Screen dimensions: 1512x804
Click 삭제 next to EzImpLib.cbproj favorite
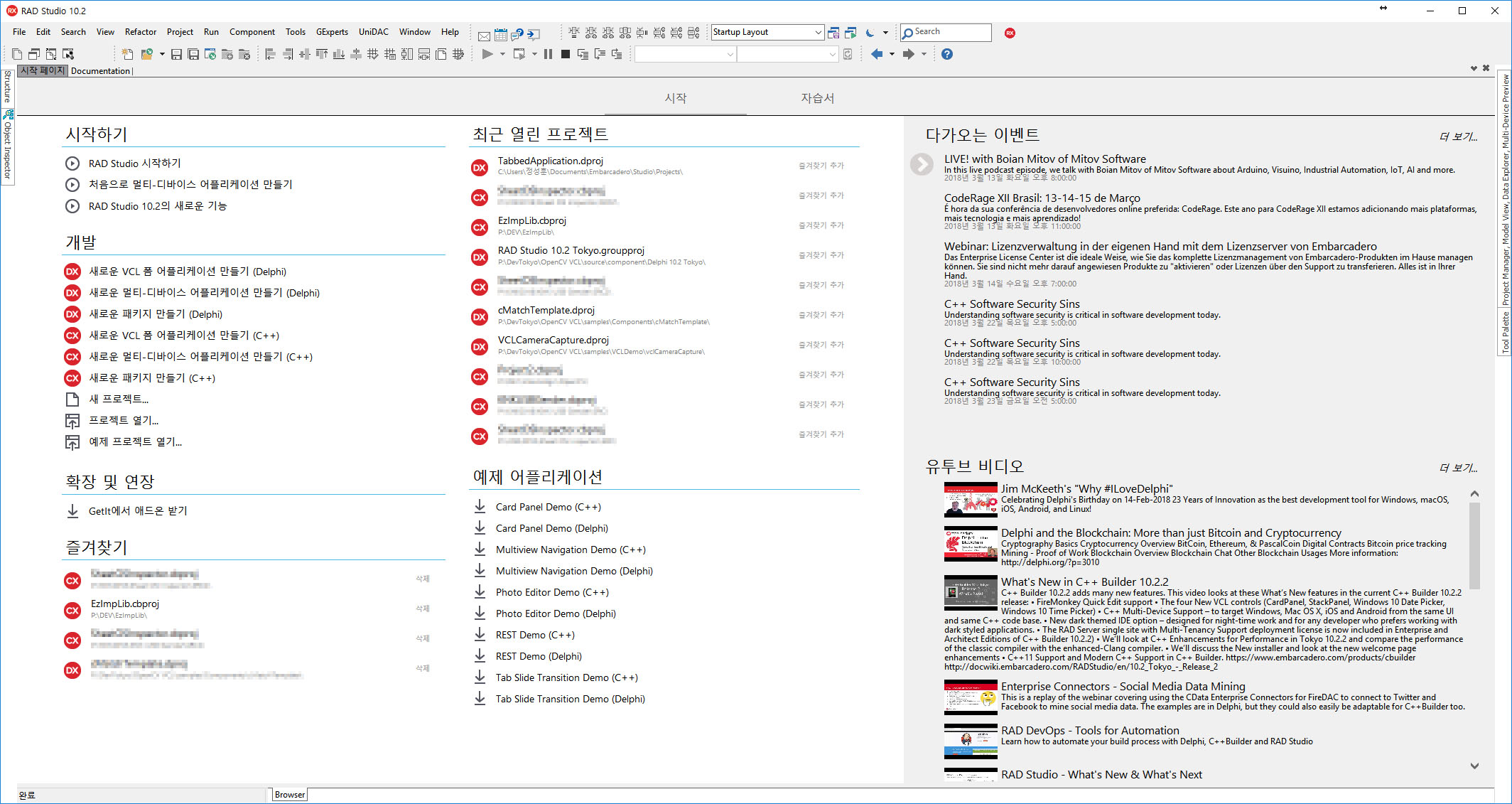(x=423, y=609)
